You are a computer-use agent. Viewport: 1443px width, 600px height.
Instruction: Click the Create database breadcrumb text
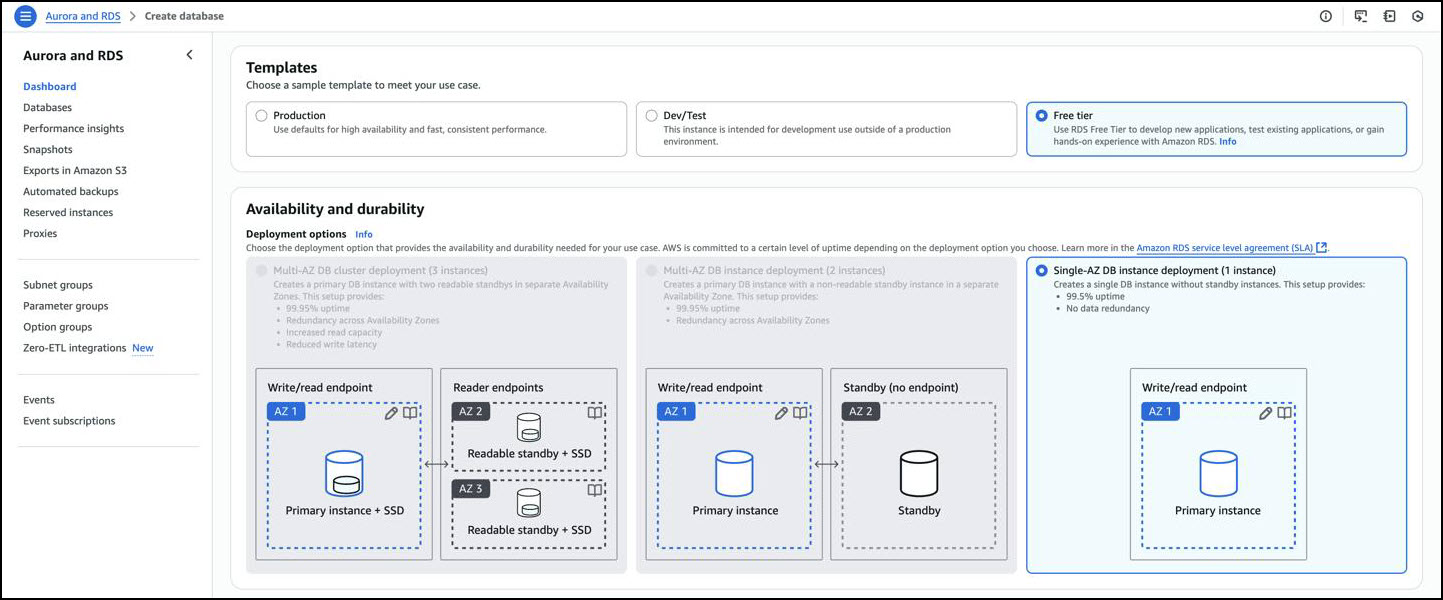(184, 16)
